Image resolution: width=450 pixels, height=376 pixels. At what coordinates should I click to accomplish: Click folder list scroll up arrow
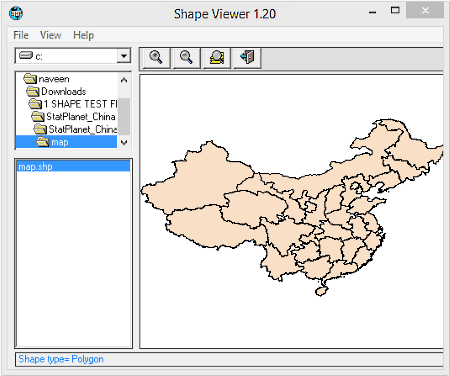click(124, 80)
